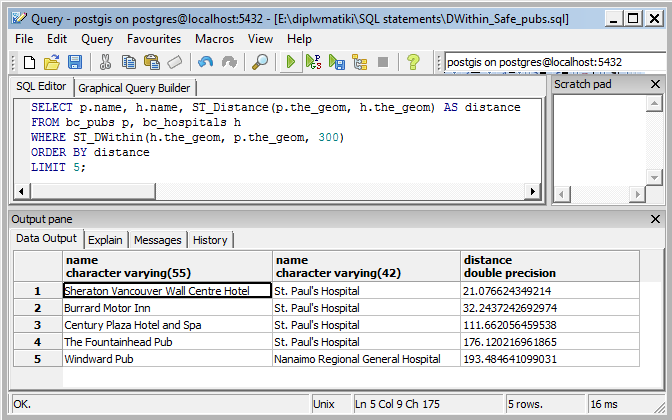Save the query using the floppy disk icon
Screen dimensions: 672x420
[x=75, y=63]
